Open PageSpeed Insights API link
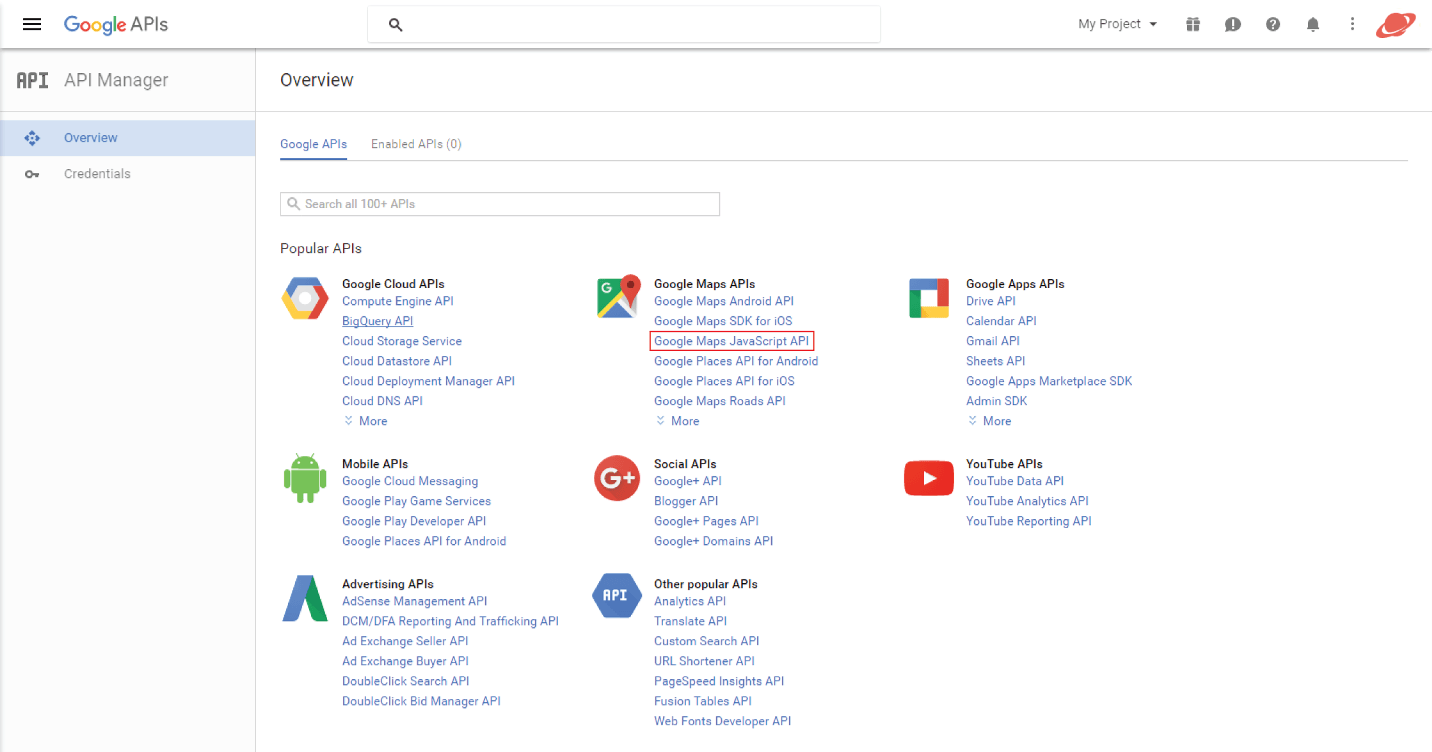The height and width of the screenshot is (752, 1432). 720,681
